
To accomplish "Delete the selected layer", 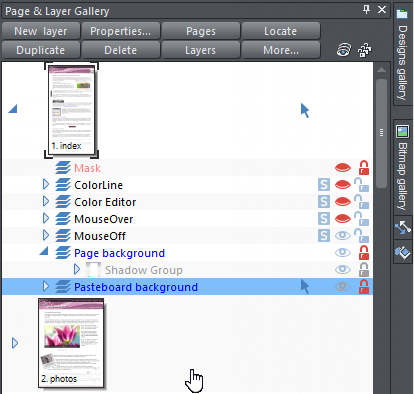I will (x=120, y=50).
